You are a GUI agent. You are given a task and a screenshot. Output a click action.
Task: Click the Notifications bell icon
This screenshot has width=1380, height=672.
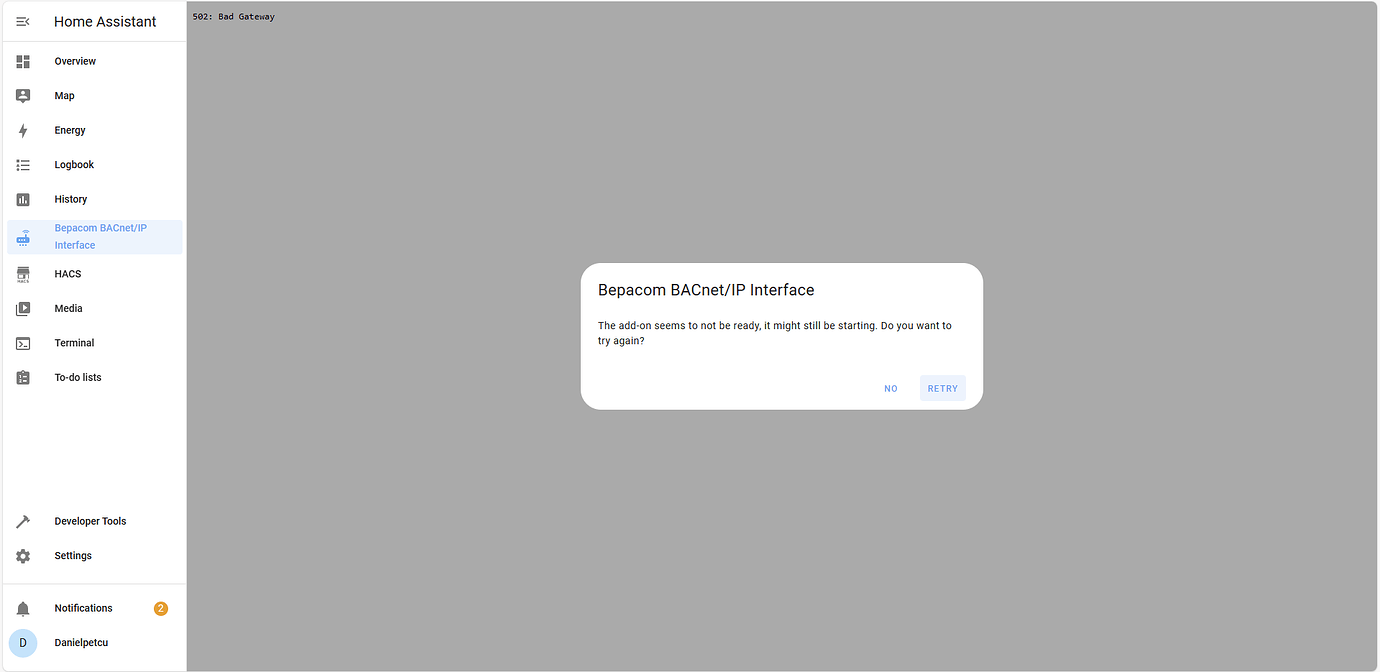coord(23,608)
